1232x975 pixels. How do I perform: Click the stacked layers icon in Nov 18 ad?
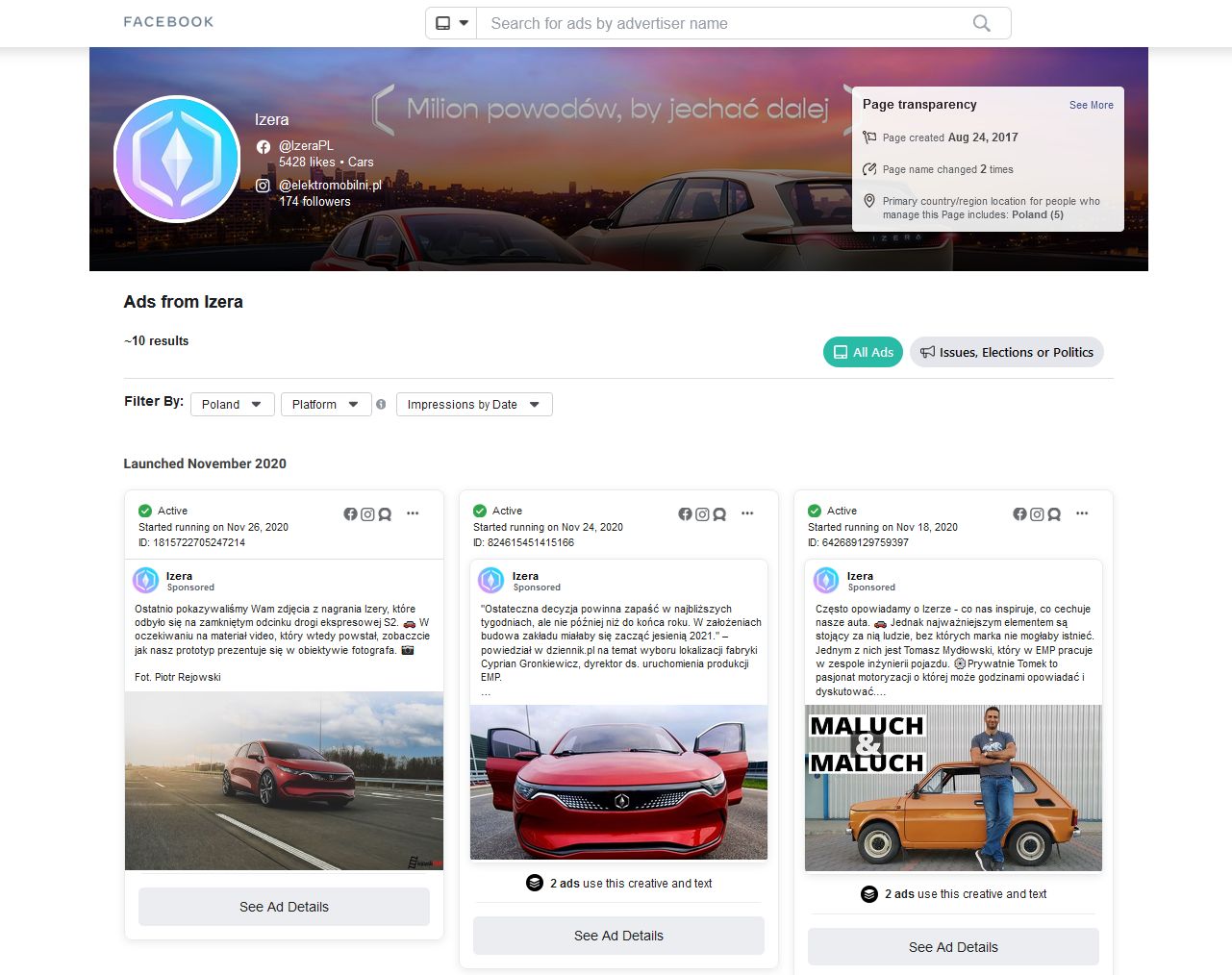(869, 893)
